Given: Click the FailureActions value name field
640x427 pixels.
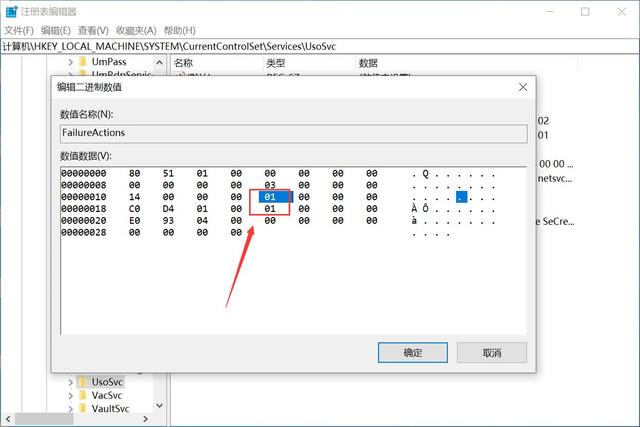Looking at the screenshot, I should pos(293,133).
